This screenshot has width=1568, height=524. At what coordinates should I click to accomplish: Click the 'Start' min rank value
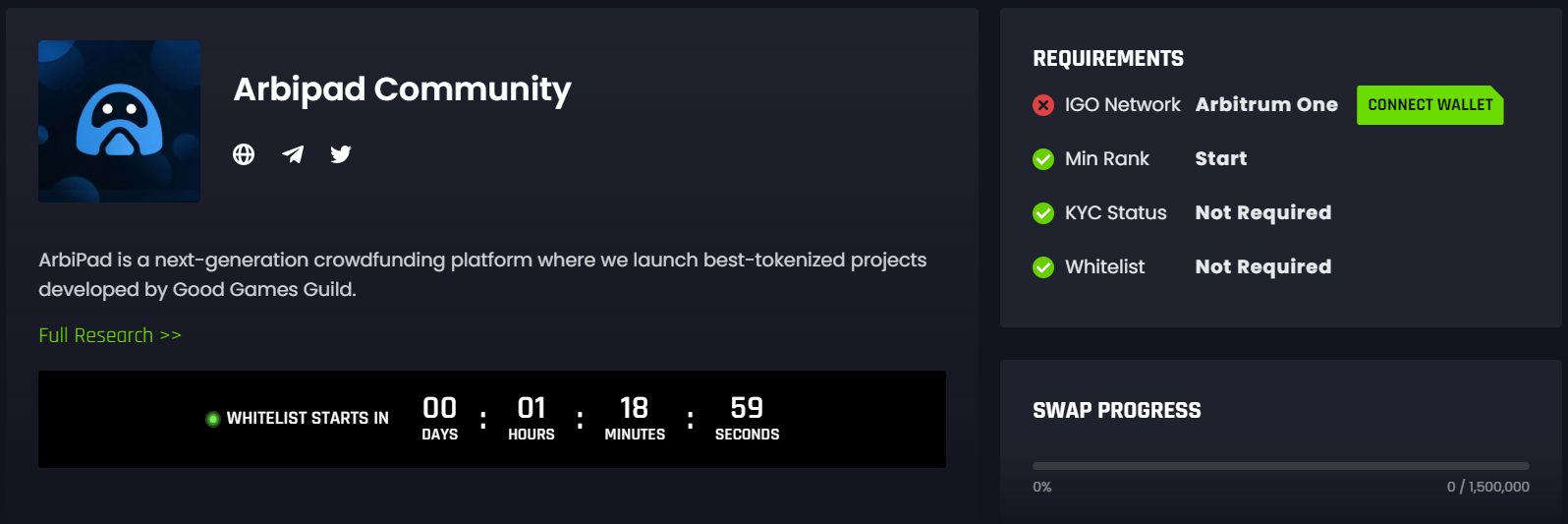click(x=1221, y=158)
